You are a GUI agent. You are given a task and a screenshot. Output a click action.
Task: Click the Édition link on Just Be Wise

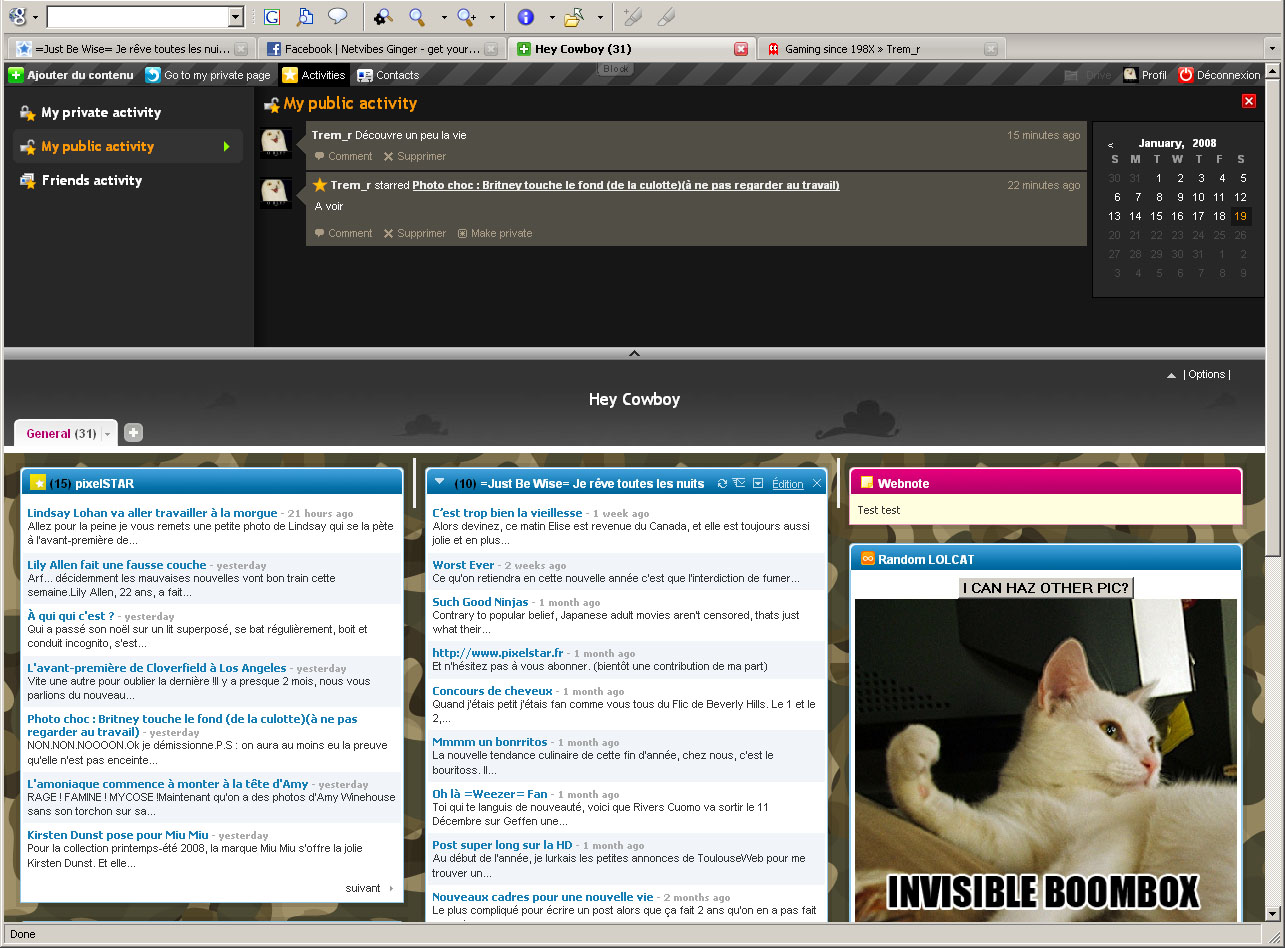point(788,485)
